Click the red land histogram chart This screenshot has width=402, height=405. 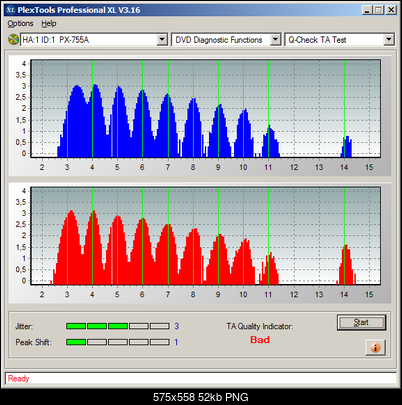[x=205, y=236]
